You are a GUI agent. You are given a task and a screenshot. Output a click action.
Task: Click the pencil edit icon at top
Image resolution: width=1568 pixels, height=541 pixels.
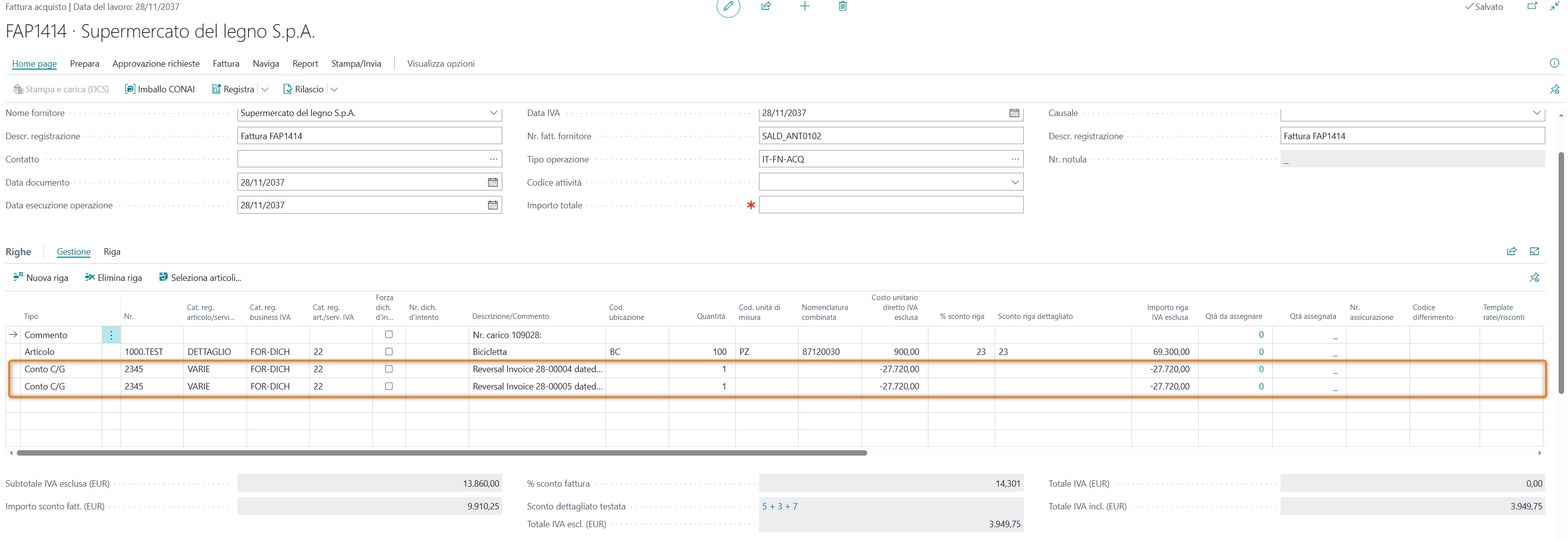point(727,7)
